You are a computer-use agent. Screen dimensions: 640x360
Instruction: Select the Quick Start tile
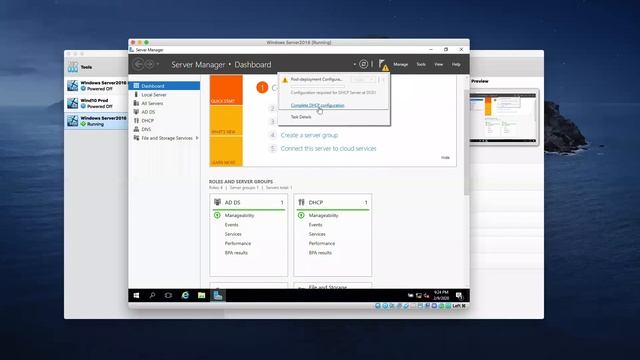point(226,89)
